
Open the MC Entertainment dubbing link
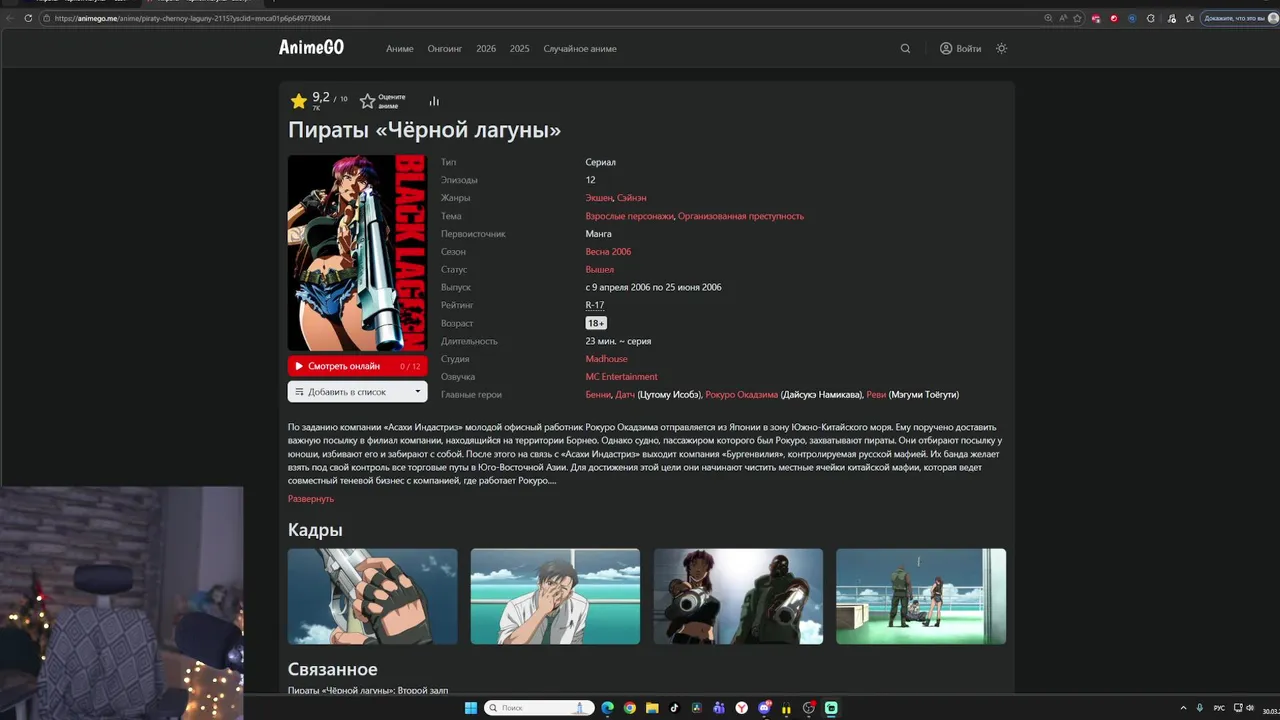point(622,377)
